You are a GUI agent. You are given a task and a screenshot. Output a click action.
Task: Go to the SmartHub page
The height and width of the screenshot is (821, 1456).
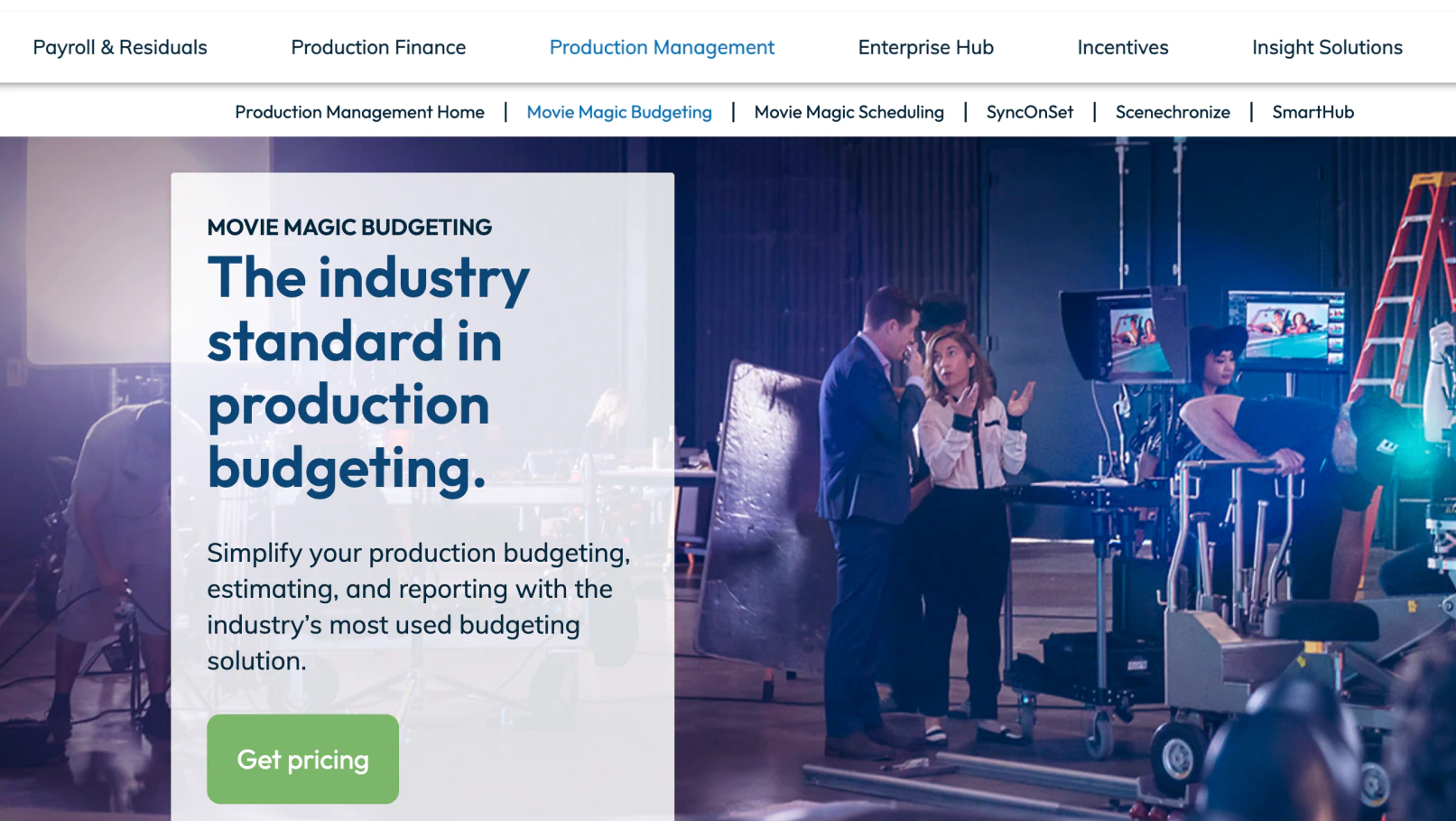click(x=1312, y=112)
